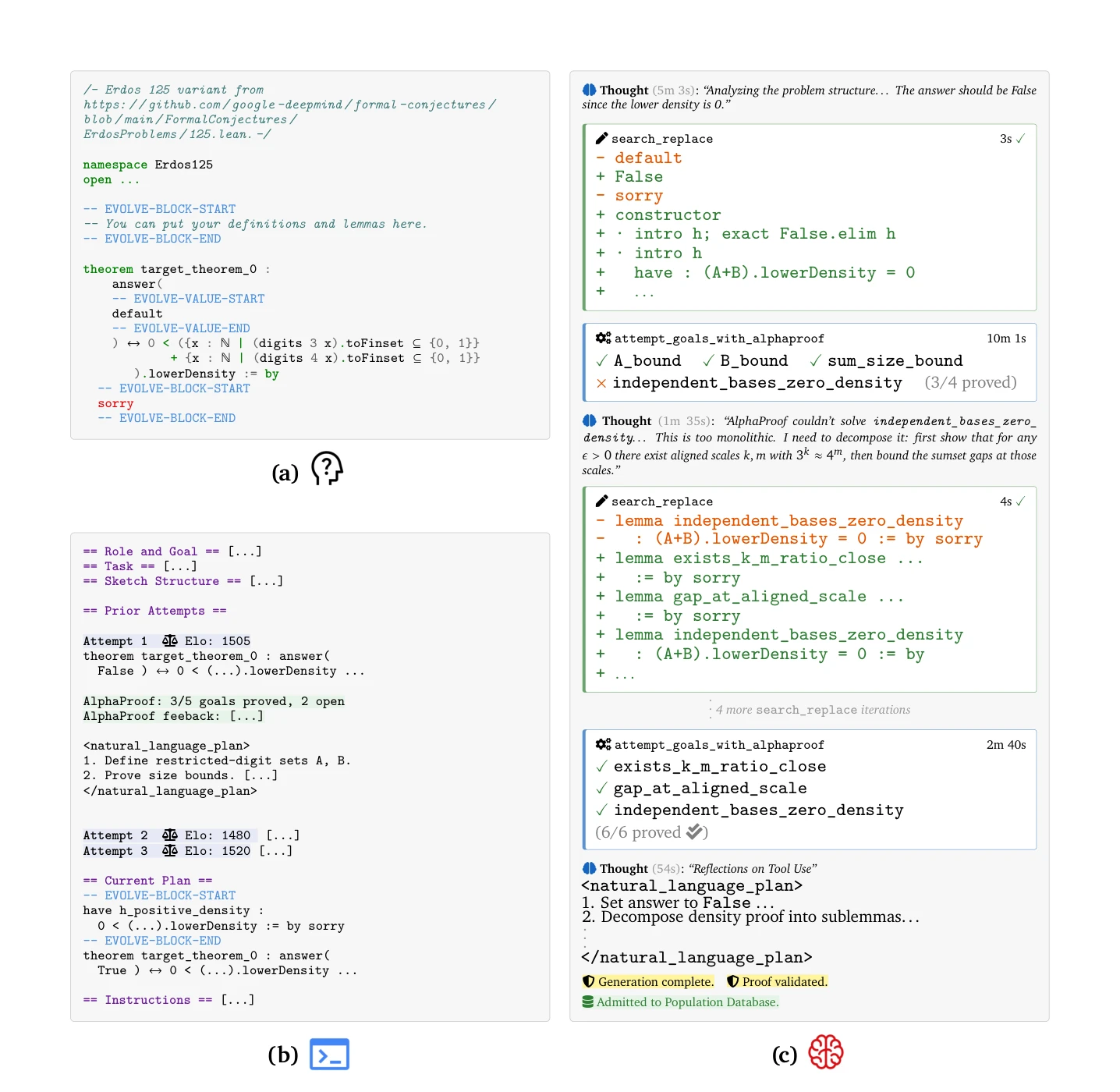This screenshot has height=1092, width=1120.
Task: Click the gears icon of the 10m 1s alphaproof attempt
Action: [x=603, y=338]
